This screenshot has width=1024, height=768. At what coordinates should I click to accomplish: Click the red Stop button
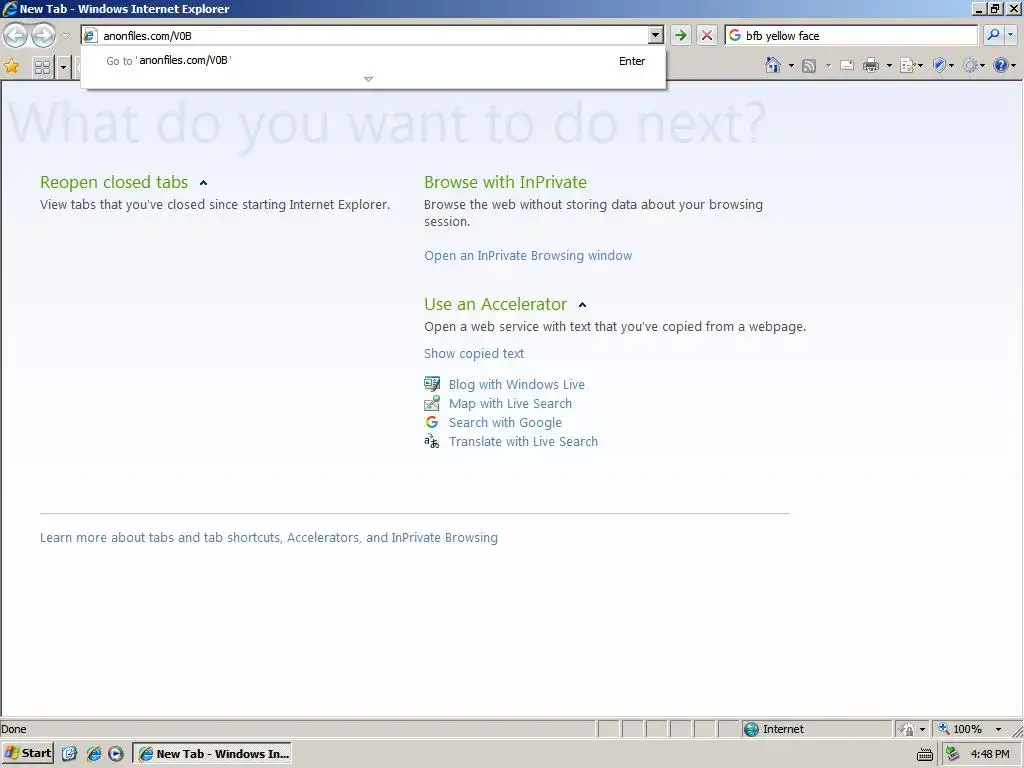(707, 35)
